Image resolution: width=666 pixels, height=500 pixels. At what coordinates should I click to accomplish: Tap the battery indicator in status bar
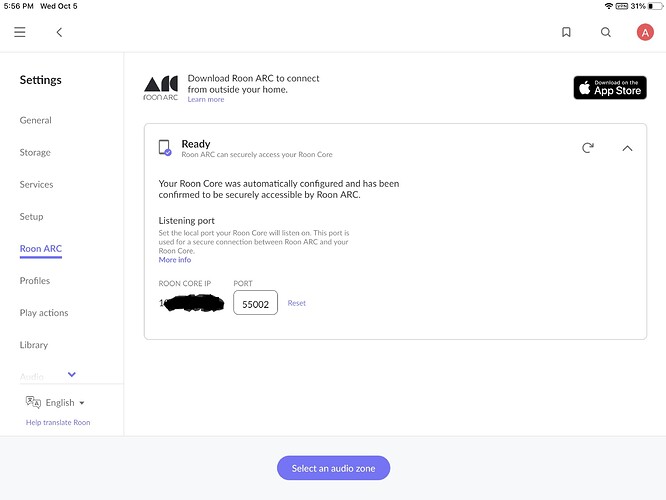[x=655, y=6]
